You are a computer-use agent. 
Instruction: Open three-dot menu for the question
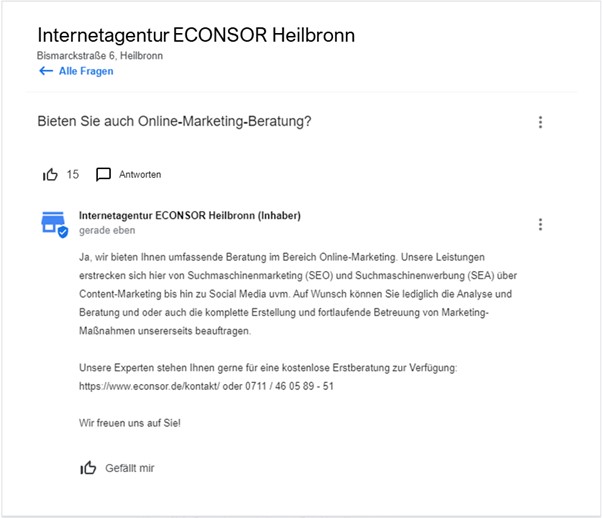pos(540,122)
